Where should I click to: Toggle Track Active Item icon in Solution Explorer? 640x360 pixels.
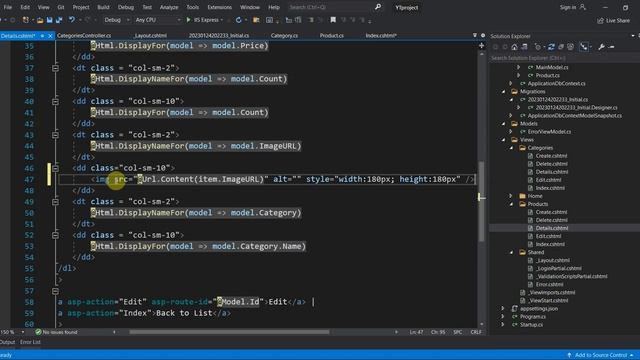pos(584,47)
